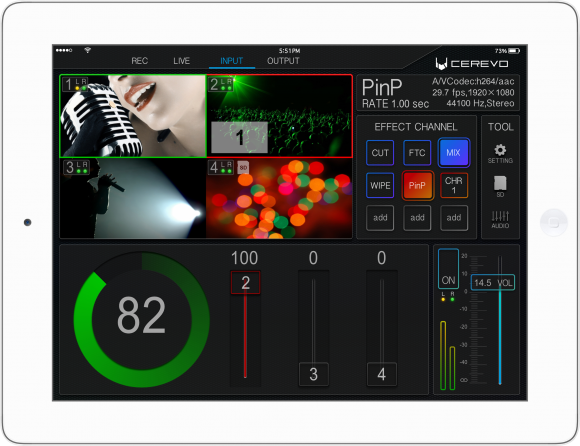Viewport: 580px width, 446px height.
Task: Click the channel 4 fader handle
Action: (381, 374)
